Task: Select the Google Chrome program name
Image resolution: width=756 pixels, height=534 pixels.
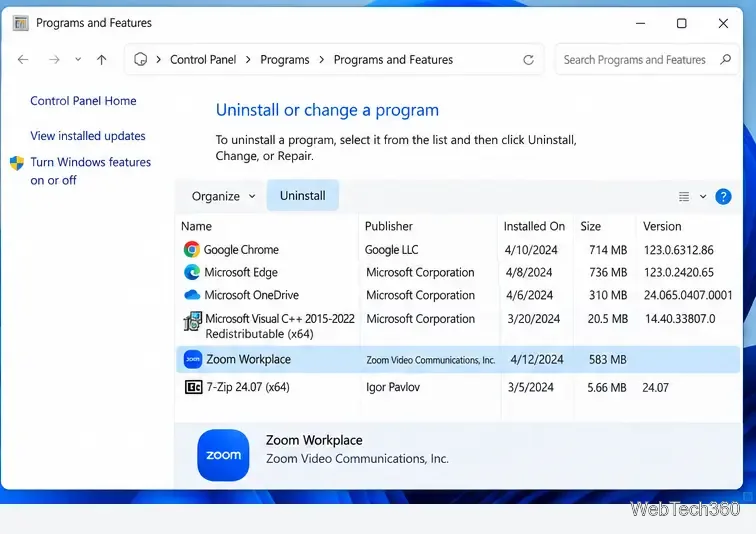Action: (241, 250)
